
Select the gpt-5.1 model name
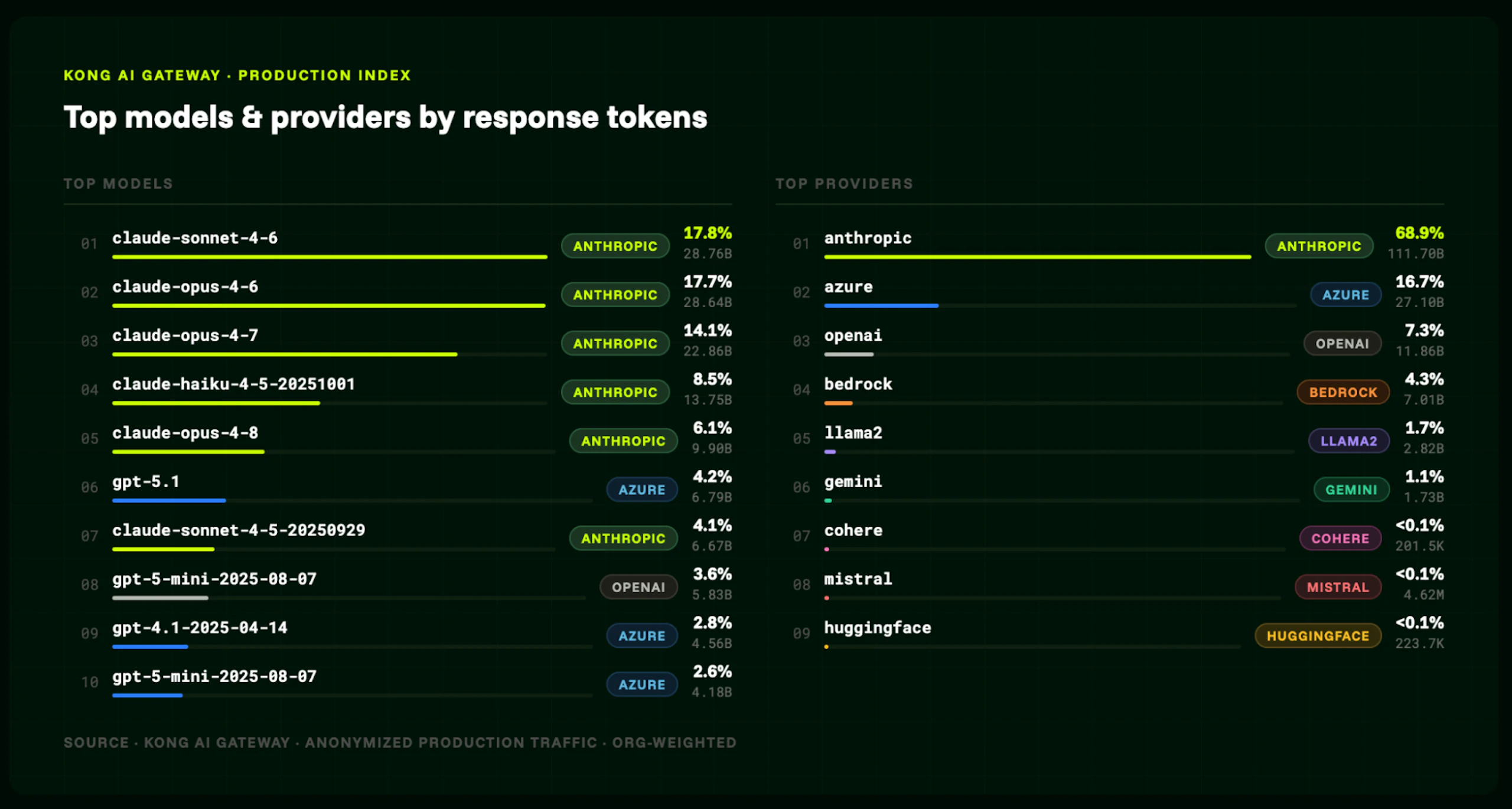coord(146,482)
